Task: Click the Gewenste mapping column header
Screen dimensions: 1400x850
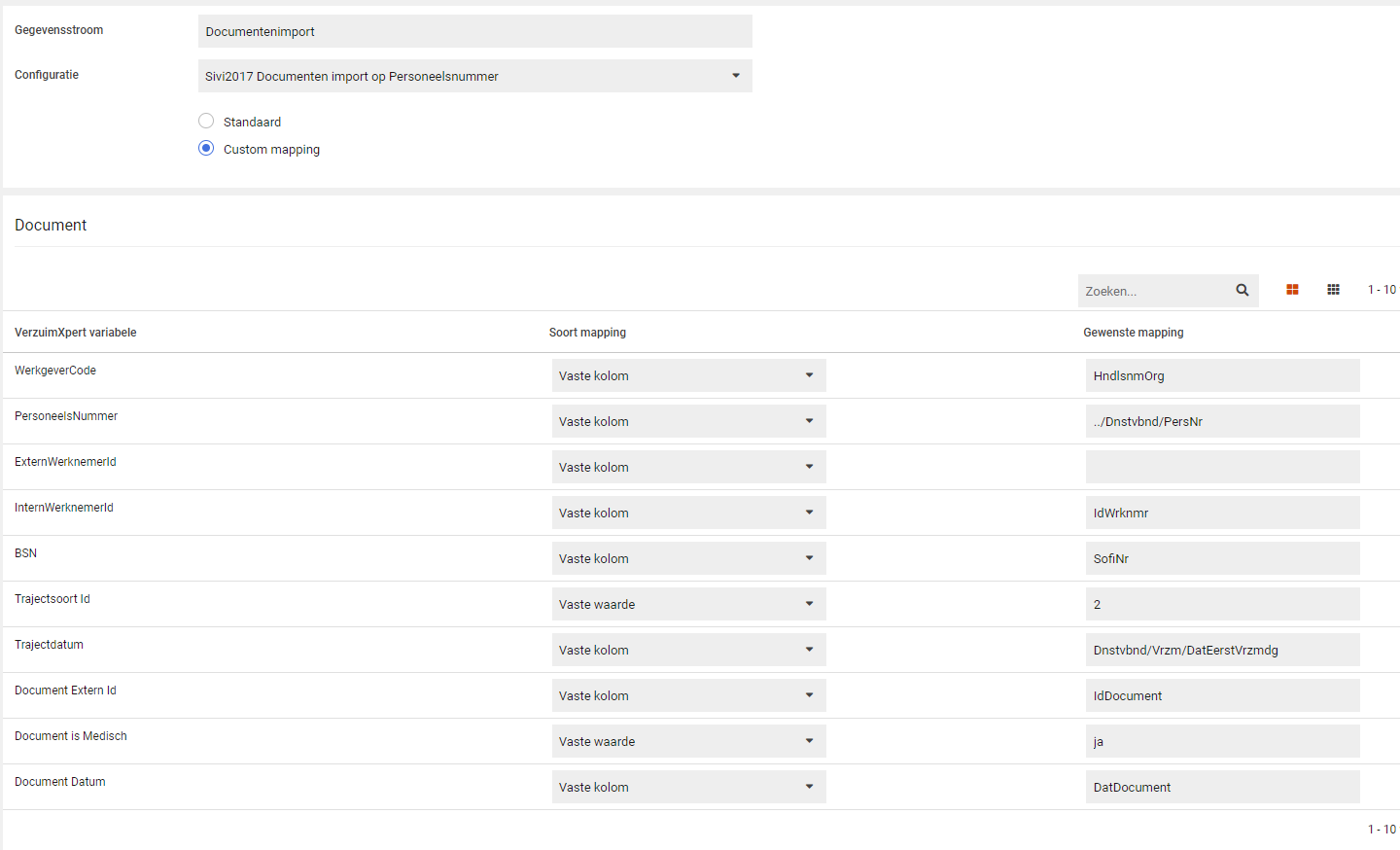Action: 1134,333
